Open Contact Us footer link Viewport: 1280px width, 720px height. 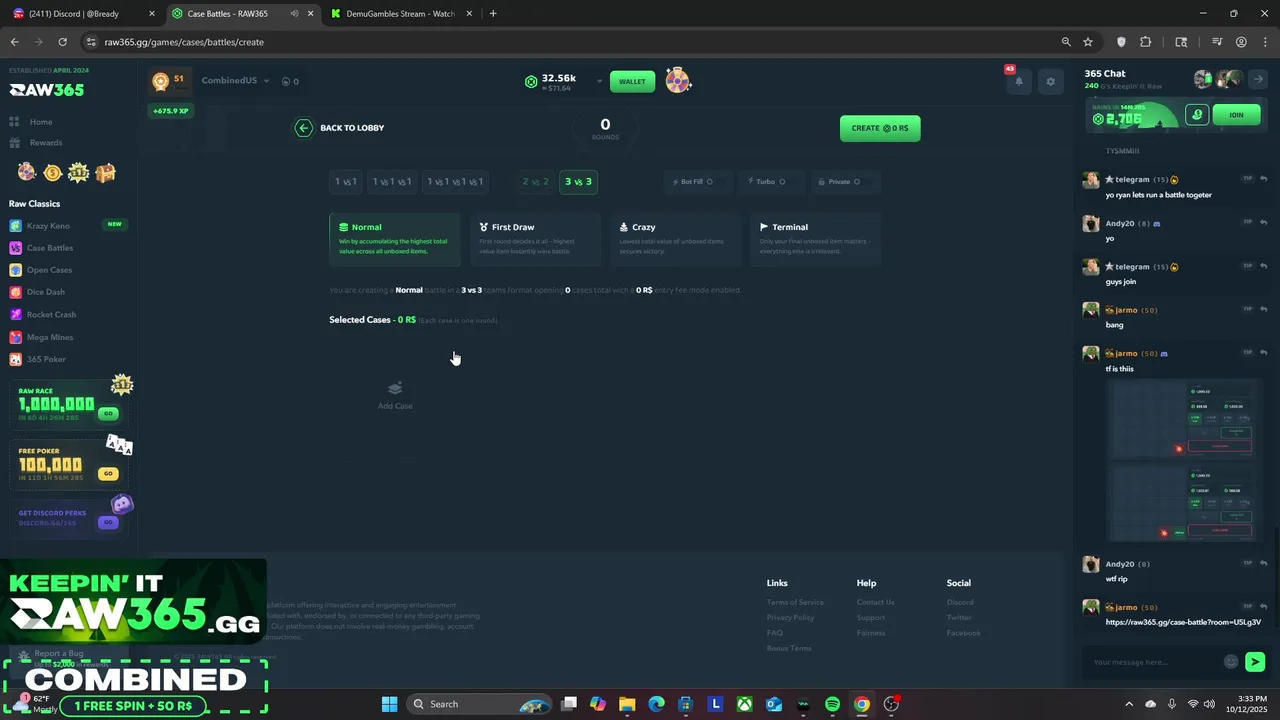point(876,603)
